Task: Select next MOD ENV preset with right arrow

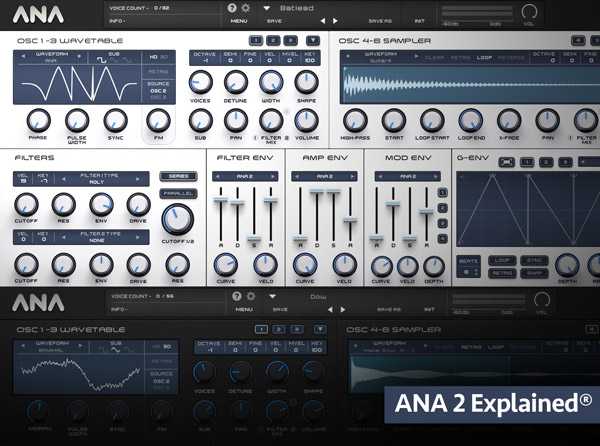Action: (435, 176)
